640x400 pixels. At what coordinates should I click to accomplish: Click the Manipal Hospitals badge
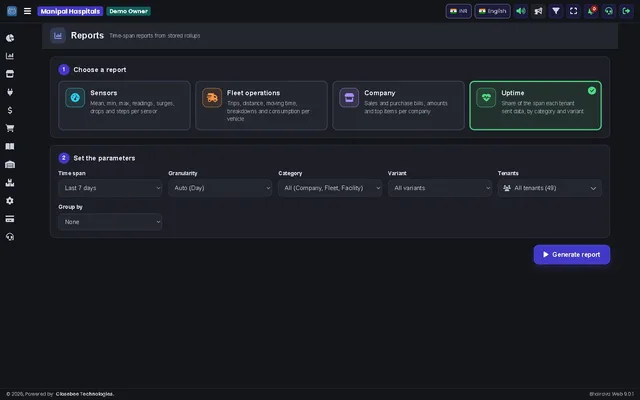(x=70, y=11)
